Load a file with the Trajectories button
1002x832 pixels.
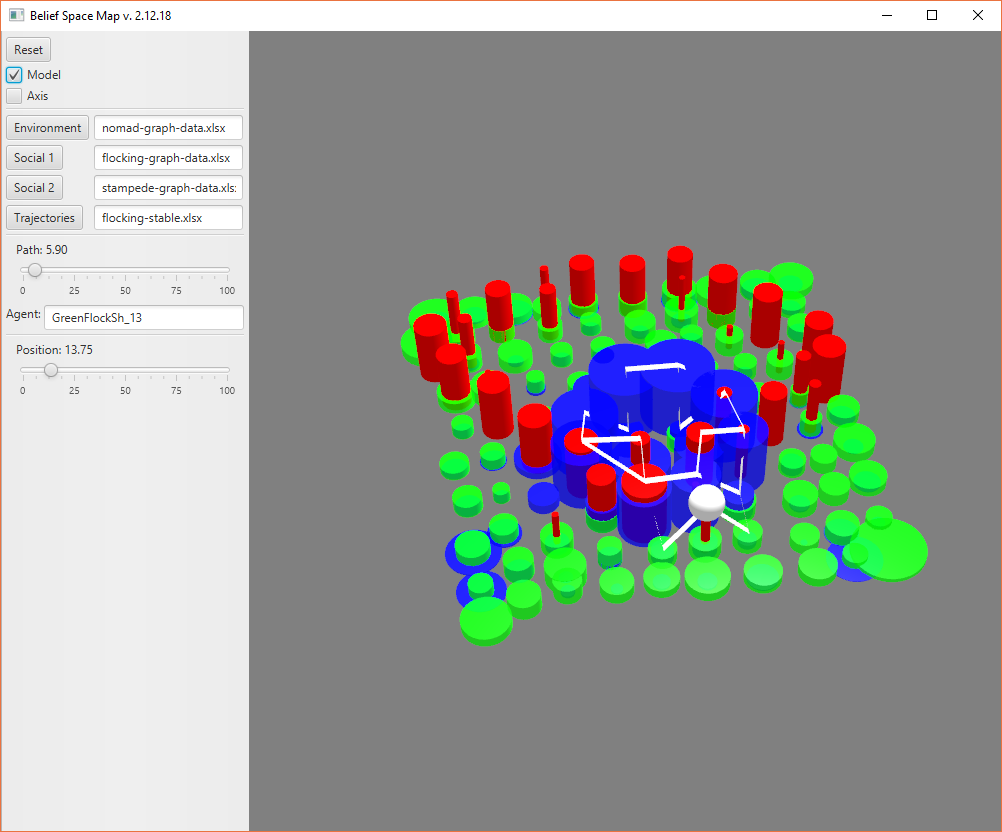point(44,218)
